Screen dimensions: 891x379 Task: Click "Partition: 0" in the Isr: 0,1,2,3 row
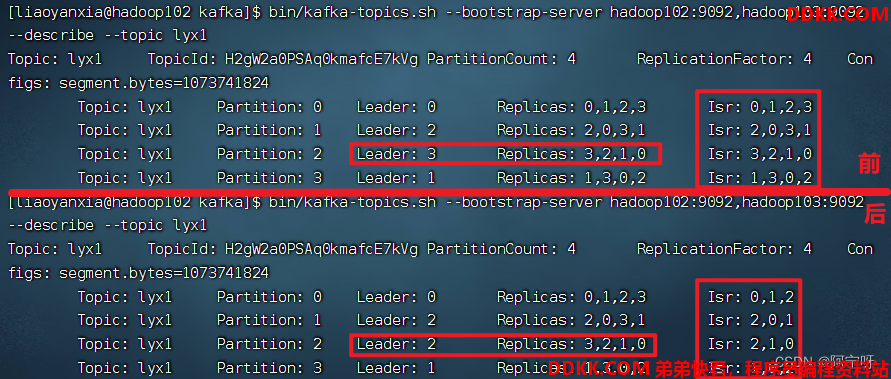click(269, 106)
